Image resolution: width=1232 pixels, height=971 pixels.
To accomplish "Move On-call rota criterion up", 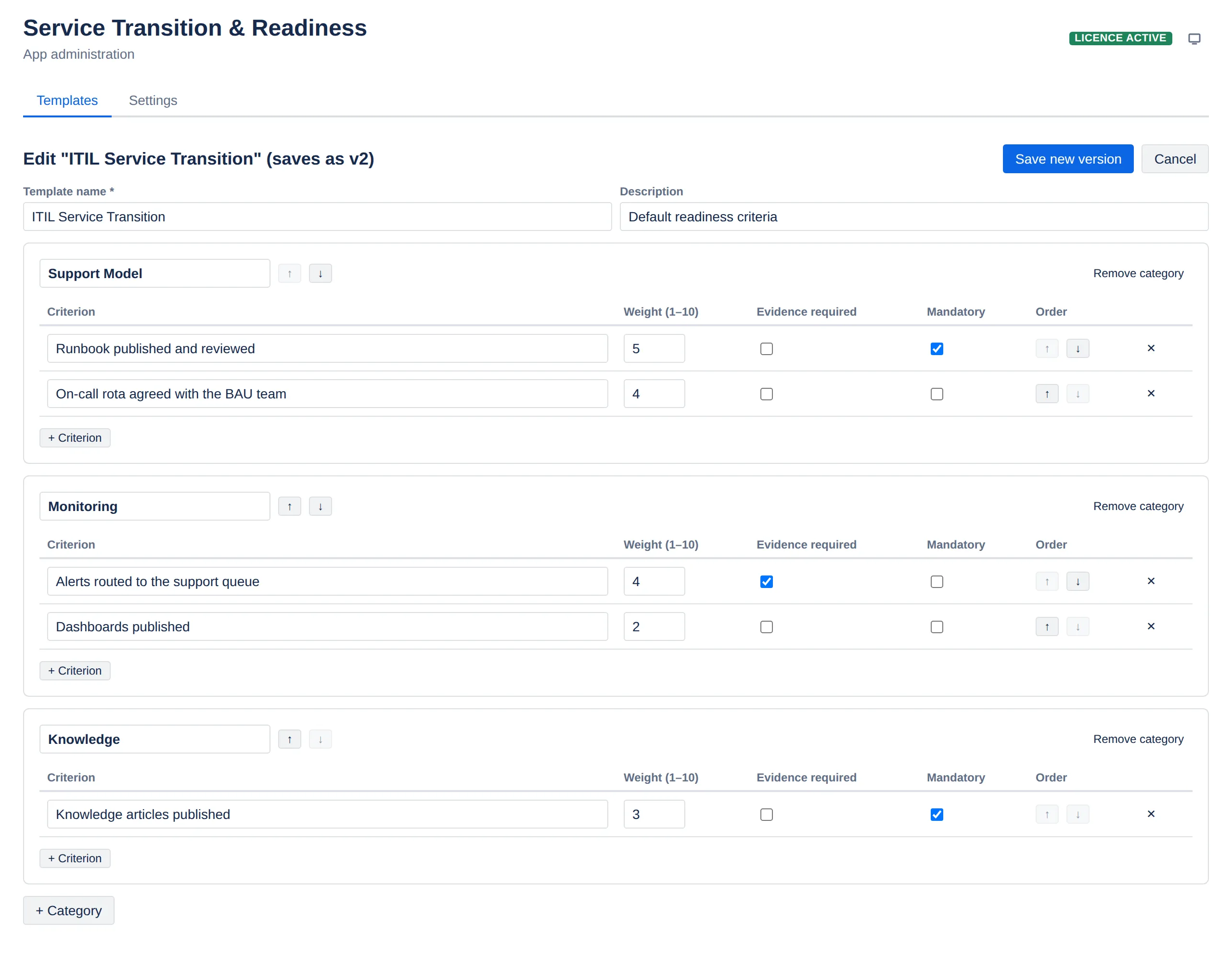I will point(1047,394).
